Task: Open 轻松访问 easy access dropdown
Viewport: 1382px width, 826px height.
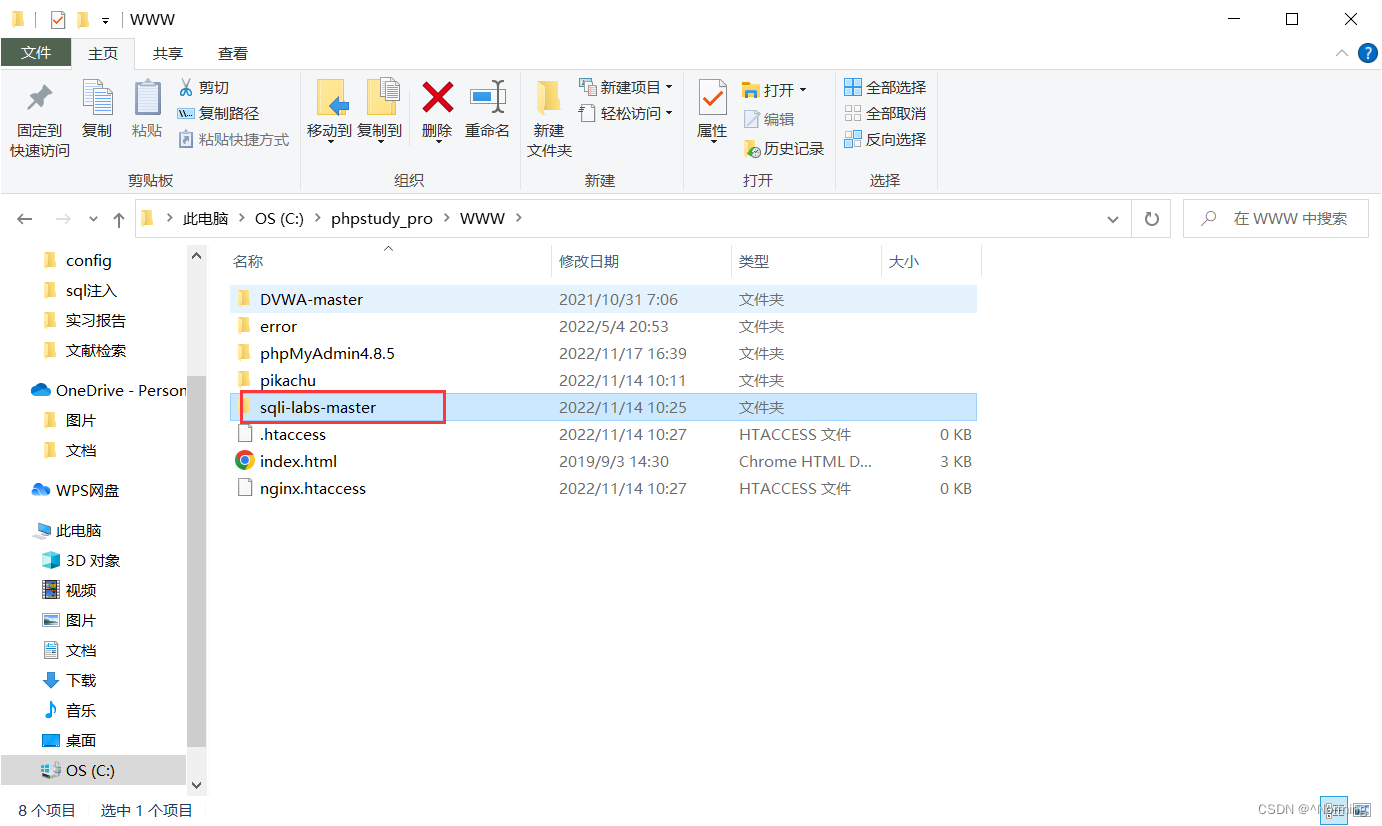Action: point(626,113)
